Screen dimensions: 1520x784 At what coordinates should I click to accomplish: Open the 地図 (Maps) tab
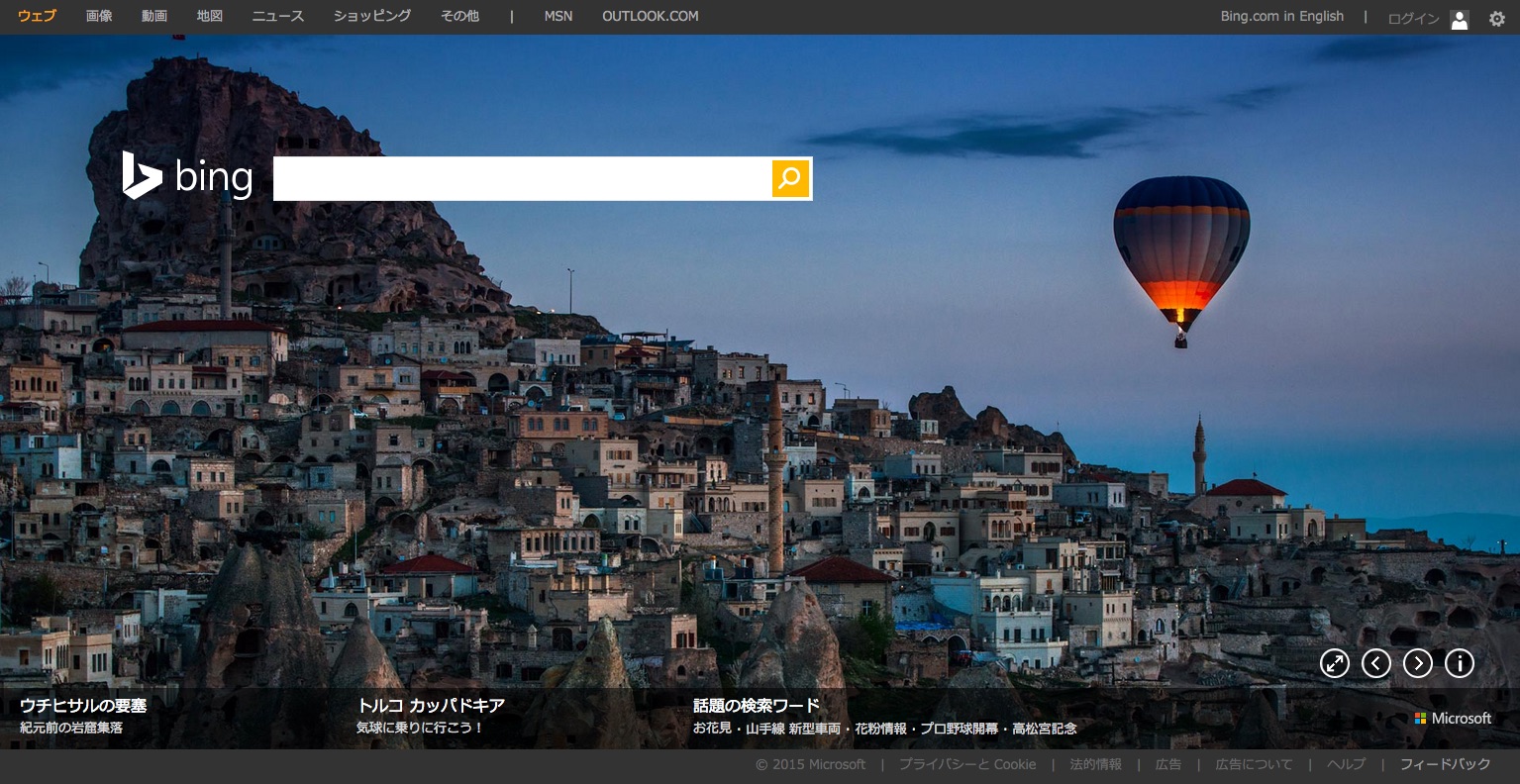[210, 16]
